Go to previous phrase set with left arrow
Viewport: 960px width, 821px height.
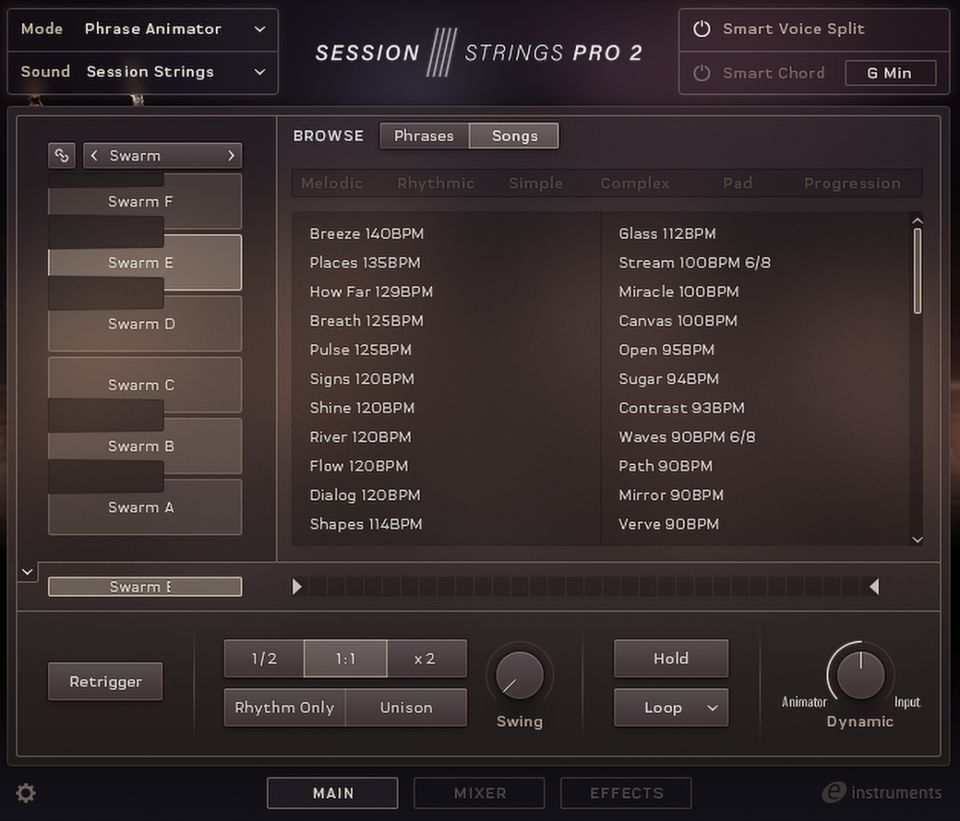[x=94, y=155]
